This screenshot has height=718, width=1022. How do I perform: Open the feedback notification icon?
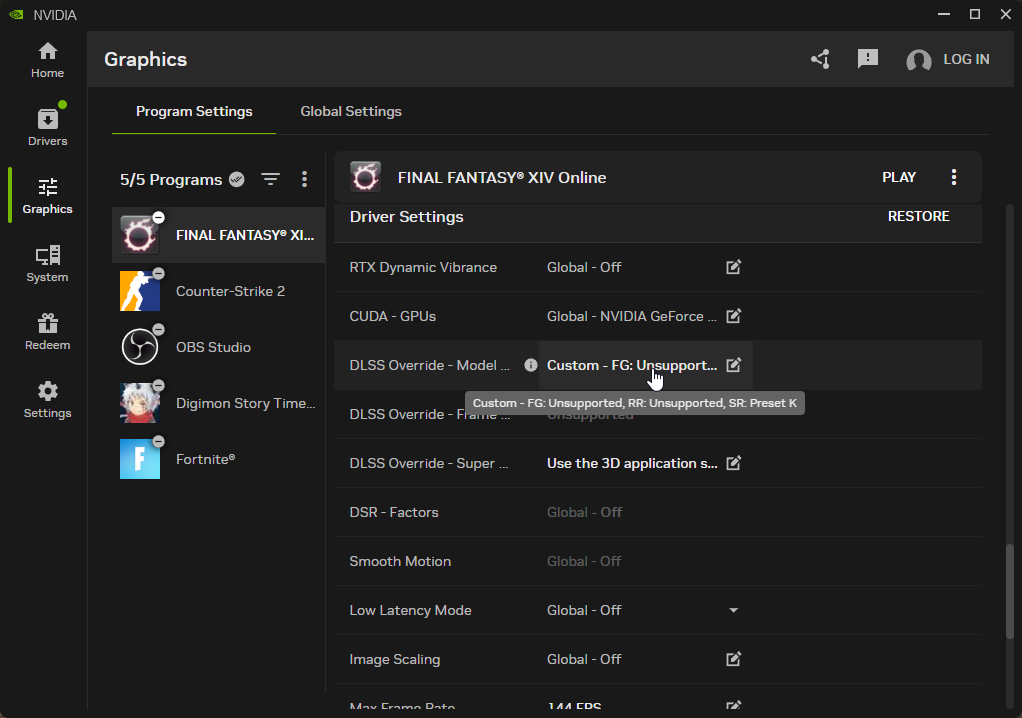[x=868, y=60]
